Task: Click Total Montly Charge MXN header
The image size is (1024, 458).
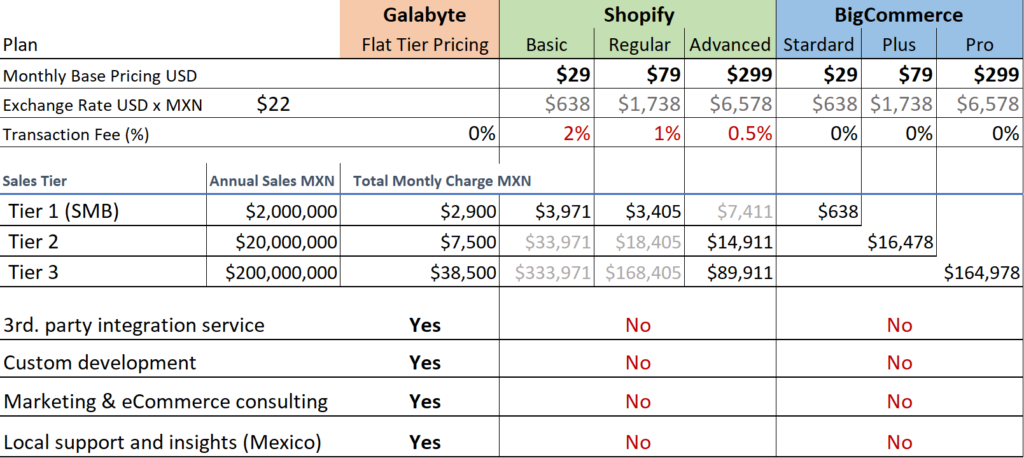Action: coord(442,181)
